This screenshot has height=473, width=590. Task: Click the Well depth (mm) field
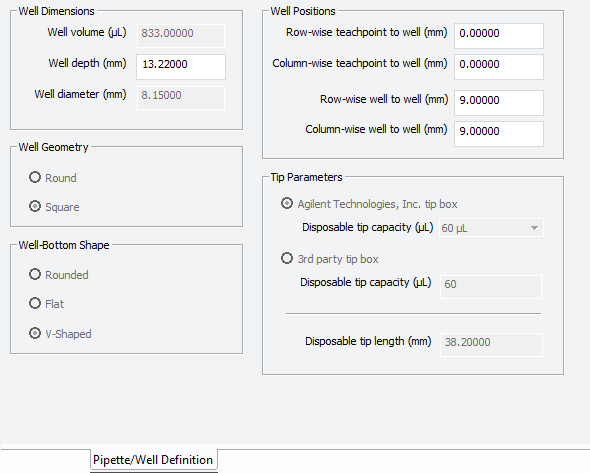181,67
